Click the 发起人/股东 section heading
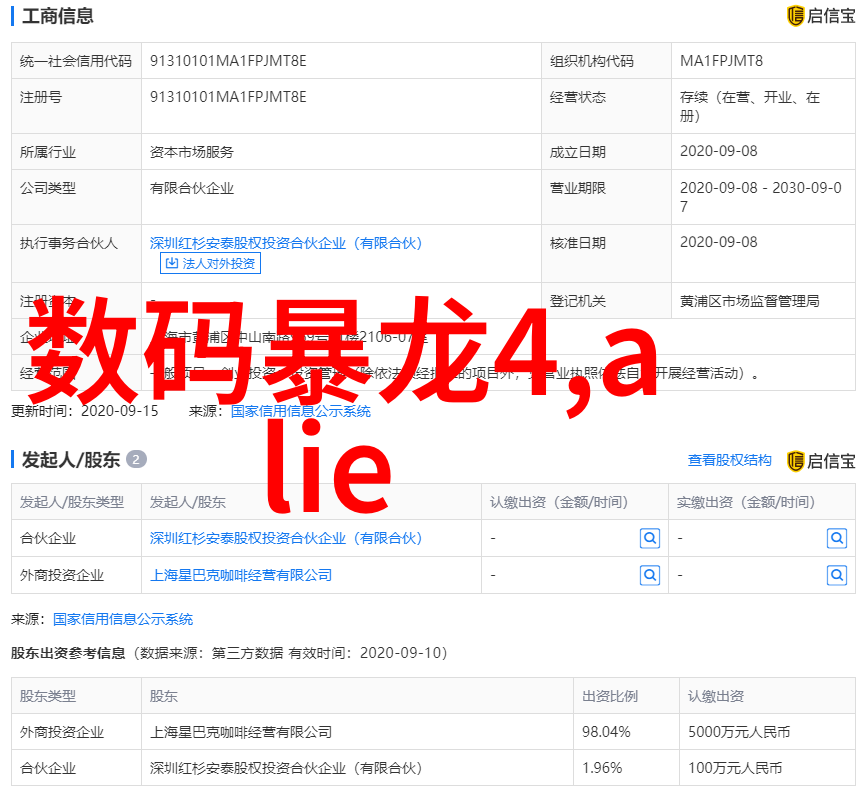The height and width of the screenshot is (790, 867). 70,459
